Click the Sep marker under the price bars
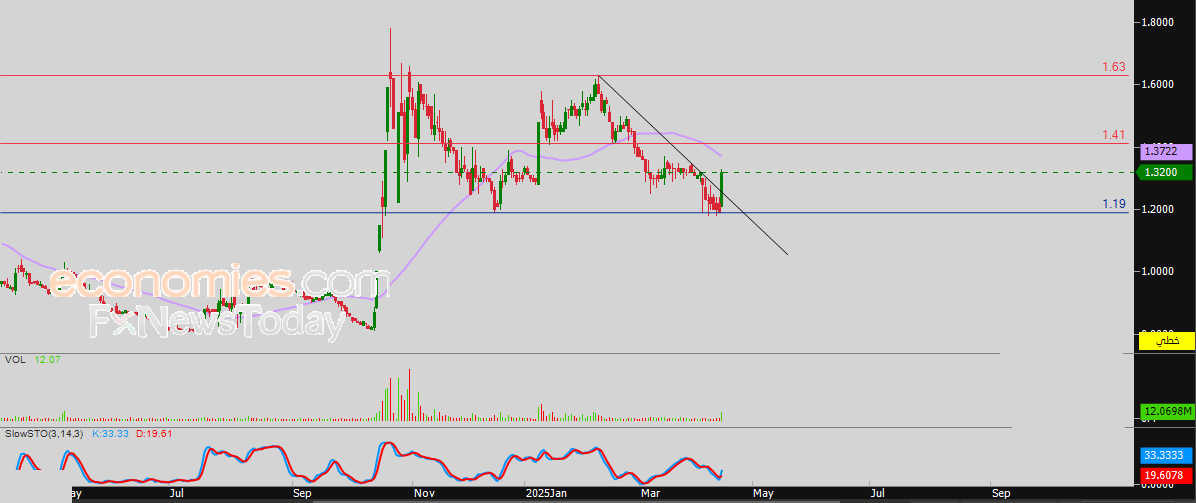Screen dimensions: 1196x503 [x=302, y=493]
